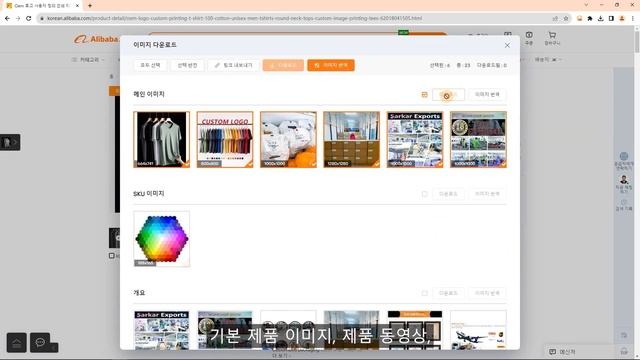Click the export links button with pencil icon
The image size is (640, 360).
pyautogui.click(x=233, y=65)
